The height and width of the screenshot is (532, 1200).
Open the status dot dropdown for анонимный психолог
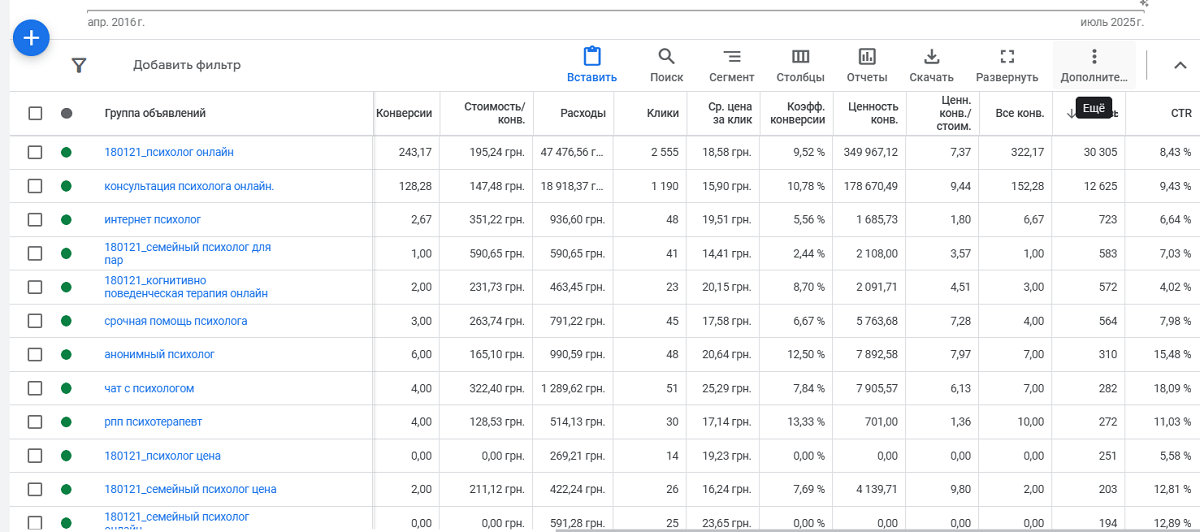click(66, 354)
